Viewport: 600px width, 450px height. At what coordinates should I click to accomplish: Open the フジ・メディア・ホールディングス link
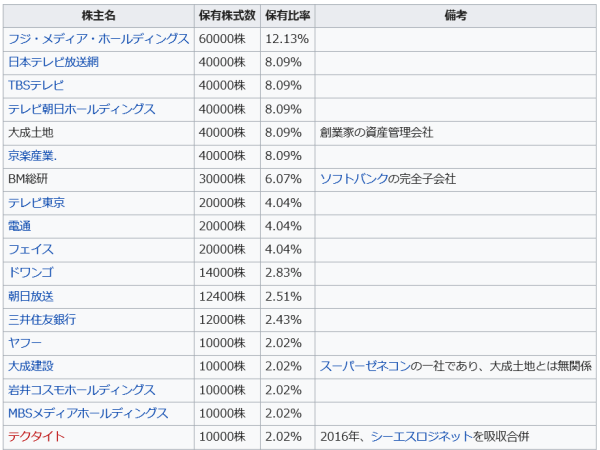98,39
